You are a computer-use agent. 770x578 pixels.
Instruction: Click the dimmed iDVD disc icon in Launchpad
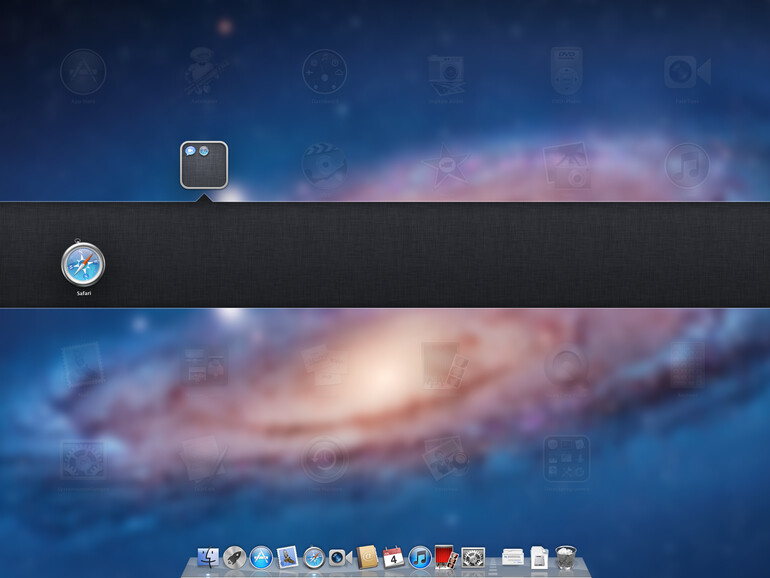click(x=325, y=166)
